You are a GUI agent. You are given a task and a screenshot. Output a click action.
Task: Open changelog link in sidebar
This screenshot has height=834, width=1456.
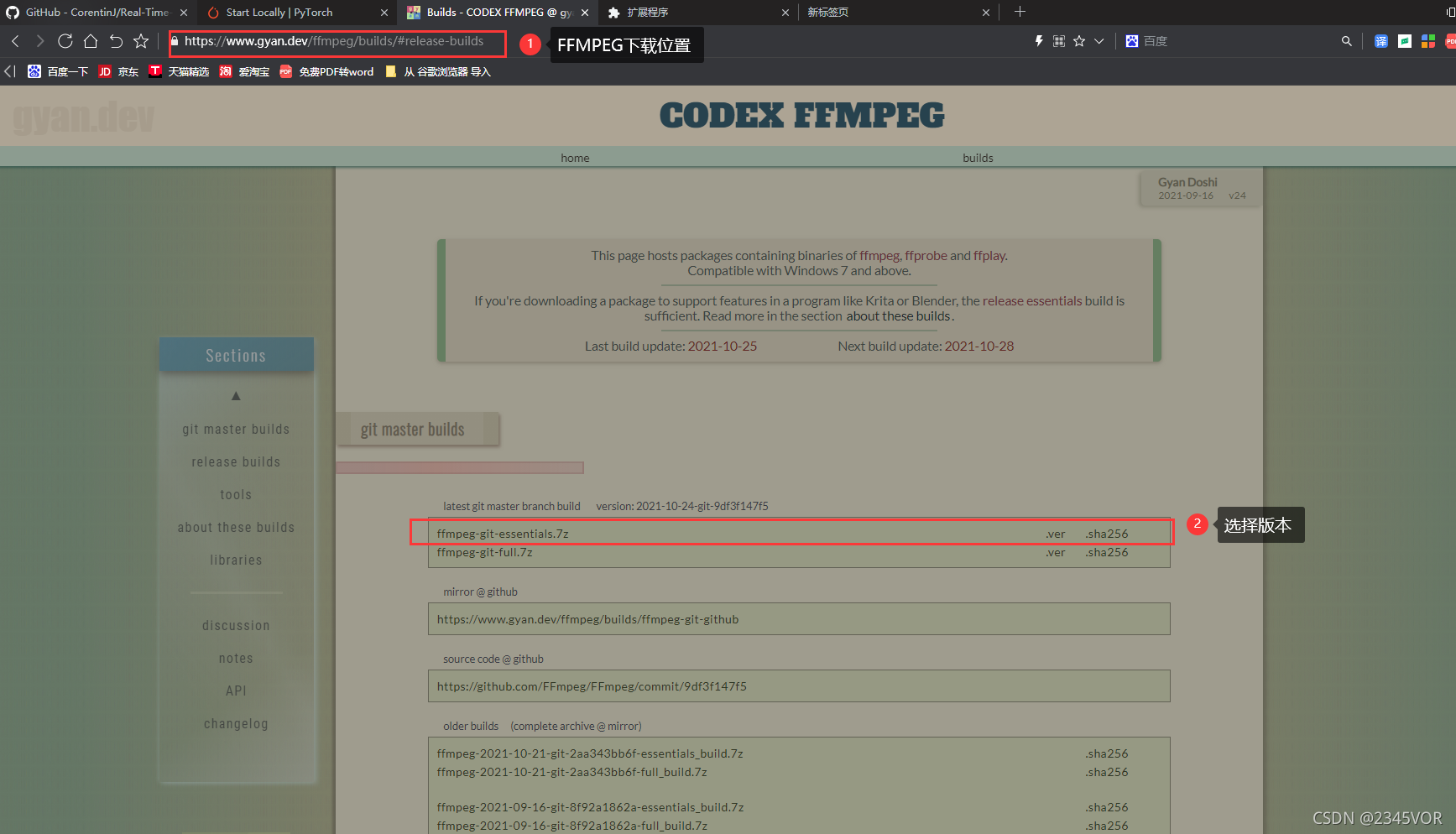[x=236, y=724]
